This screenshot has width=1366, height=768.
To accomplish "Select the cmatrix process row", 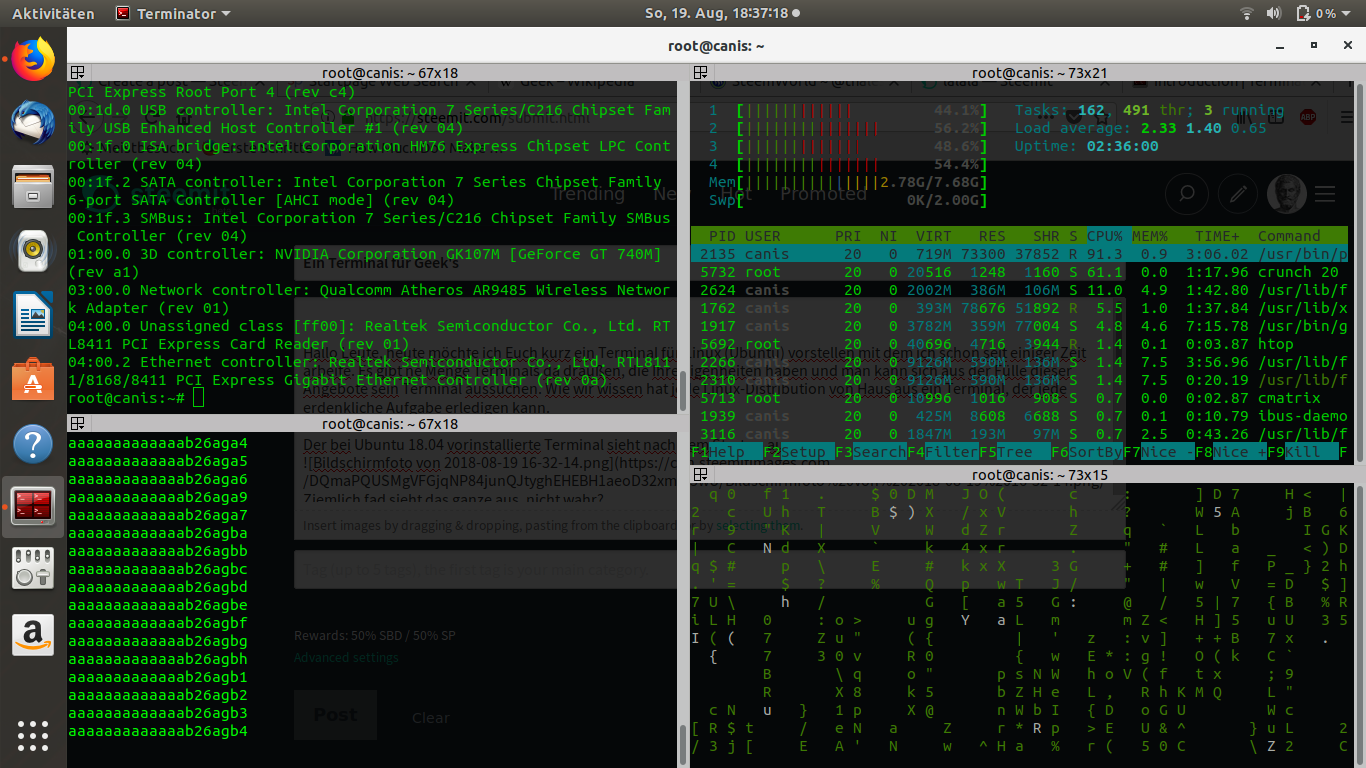I will coord(1019,398).
